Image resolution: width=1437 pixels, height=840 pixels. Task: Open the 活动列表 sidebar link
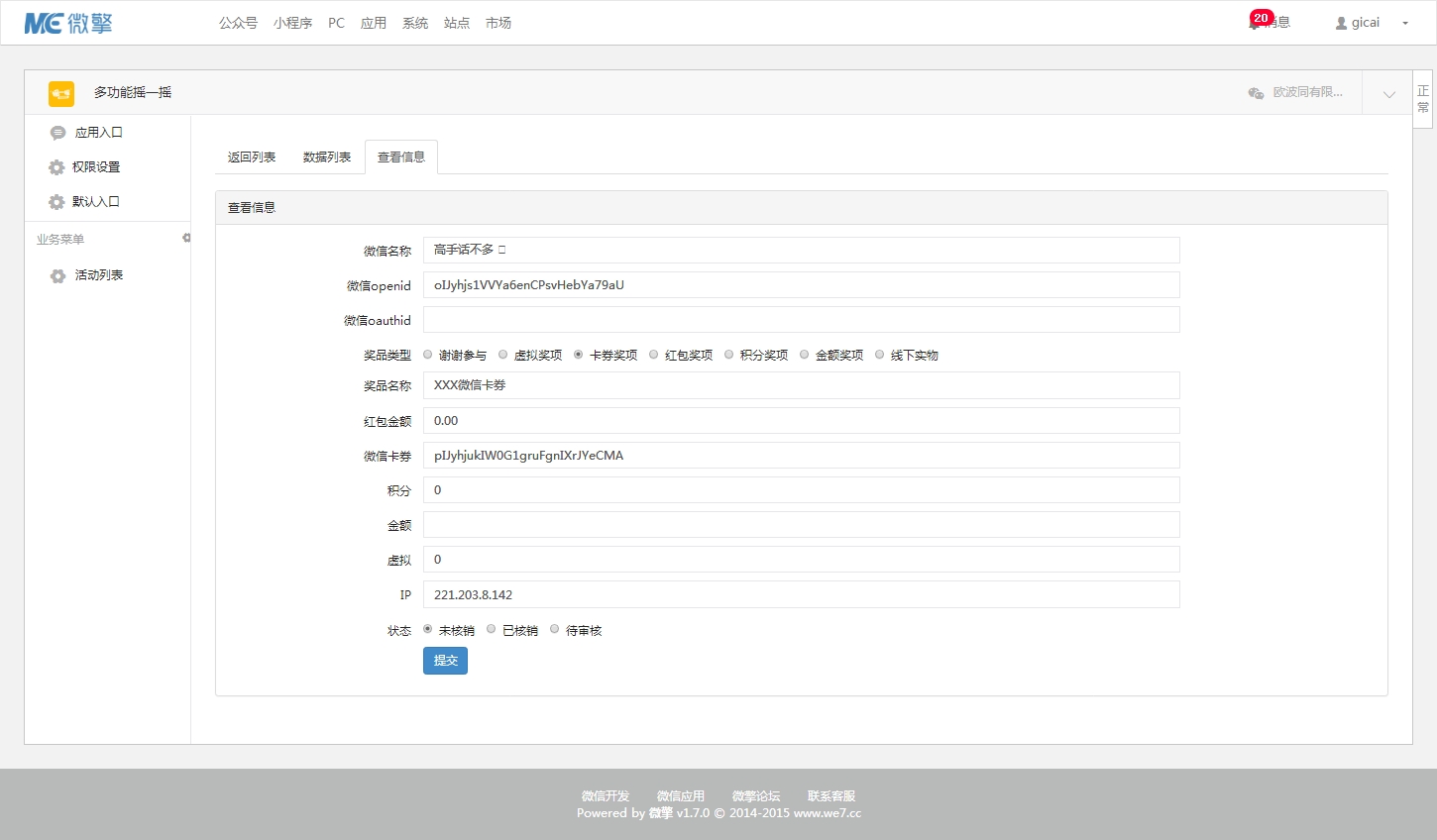coord(99,275)
